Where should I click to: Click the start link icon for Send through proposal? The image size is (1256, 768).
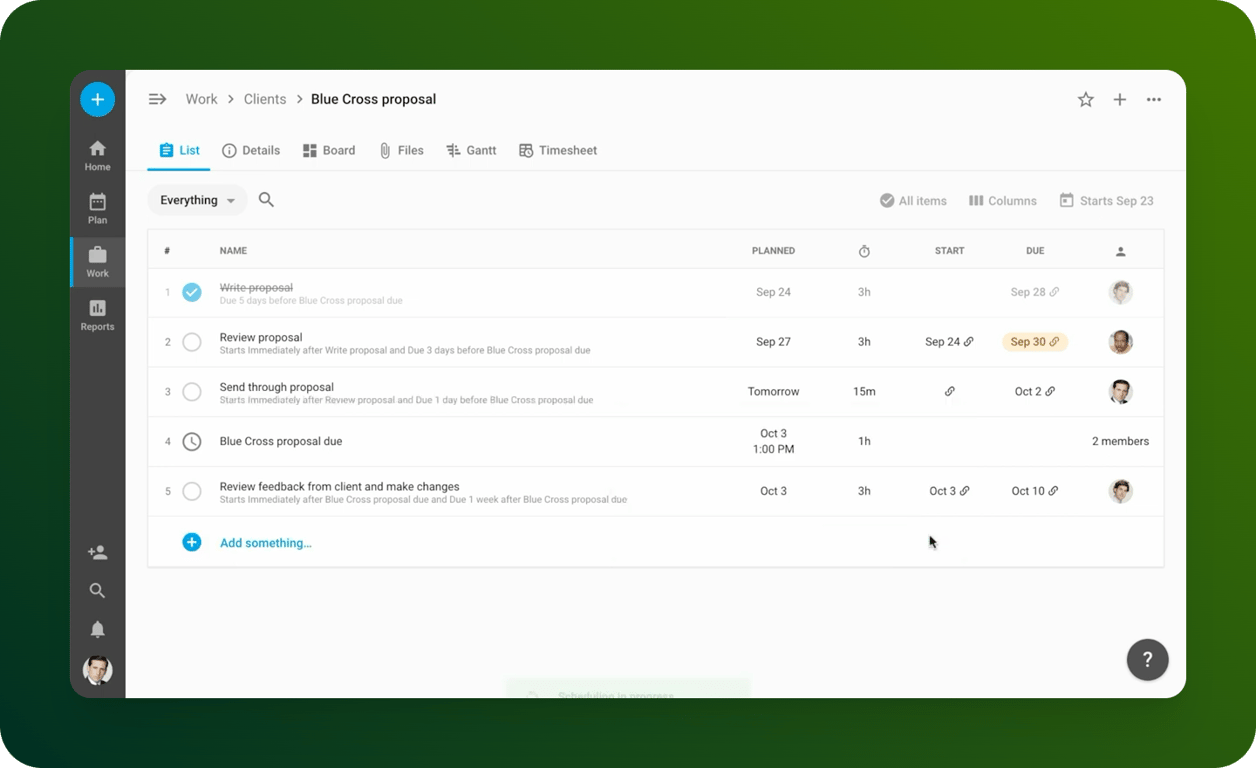pyautogui.click(x=949, y=392)
